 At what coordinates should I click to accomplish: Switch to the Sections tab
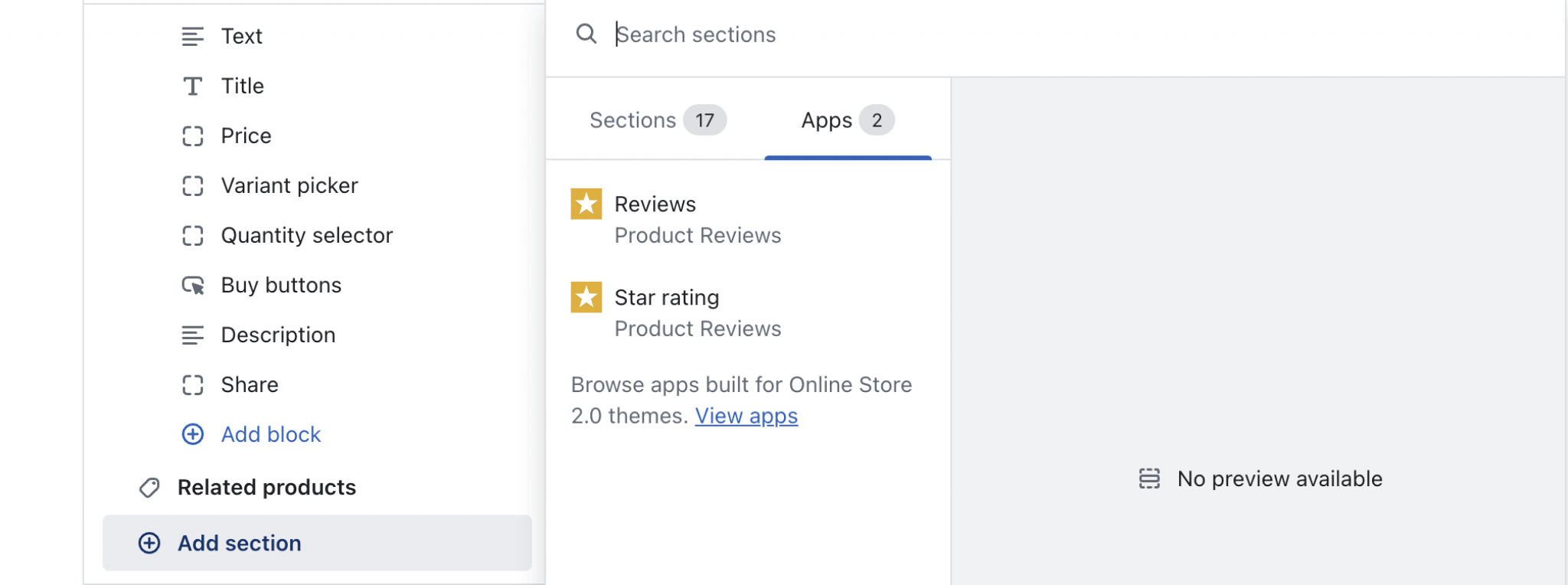click(x=656, y=120)
